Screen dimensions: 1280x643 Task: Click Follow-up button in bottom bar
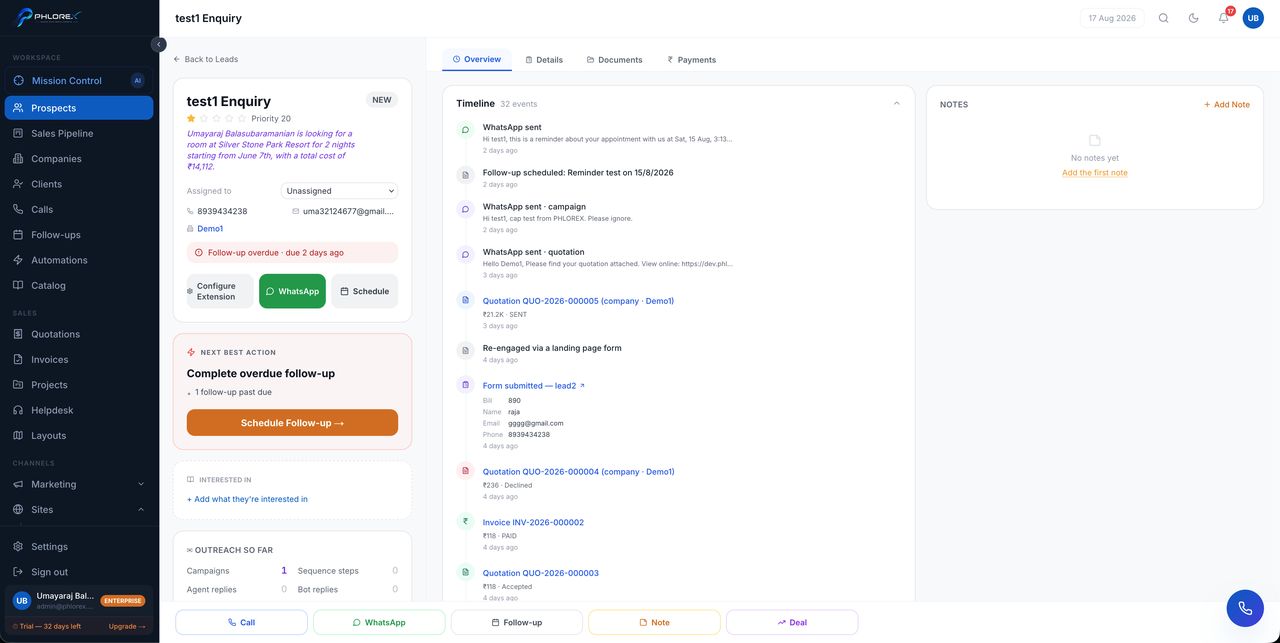click(517, 622)
